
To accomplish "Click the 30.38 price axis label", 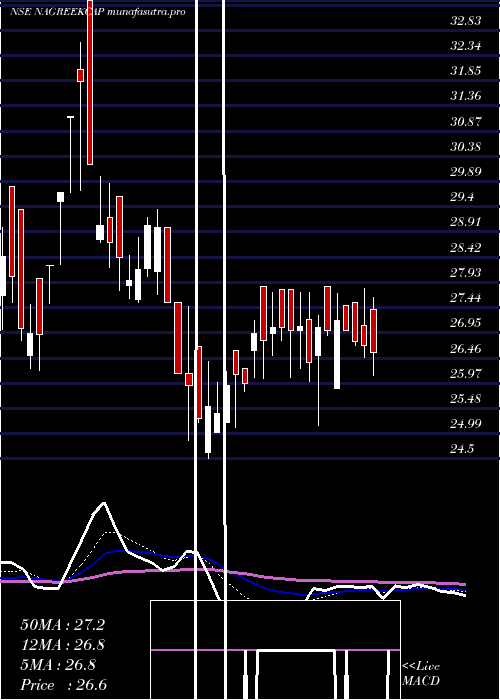I will click(466, 146).
